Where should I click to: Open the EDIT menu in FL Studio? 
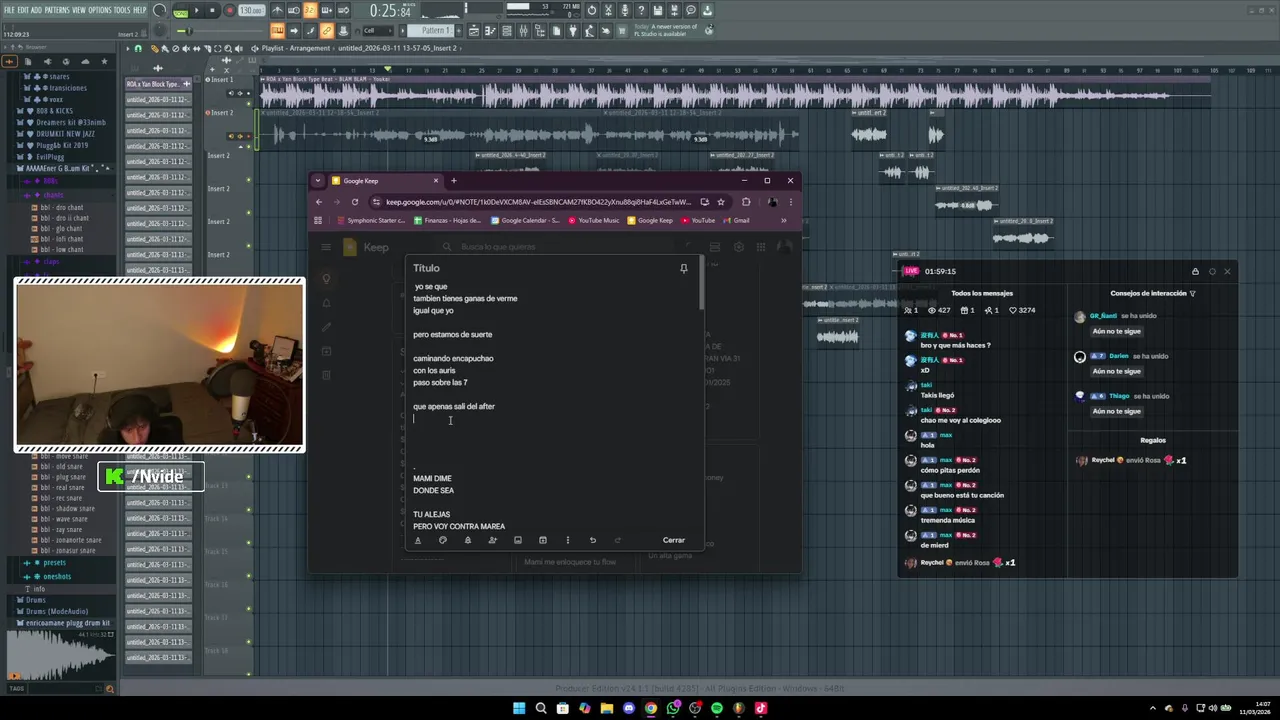(x=23, y=10)
